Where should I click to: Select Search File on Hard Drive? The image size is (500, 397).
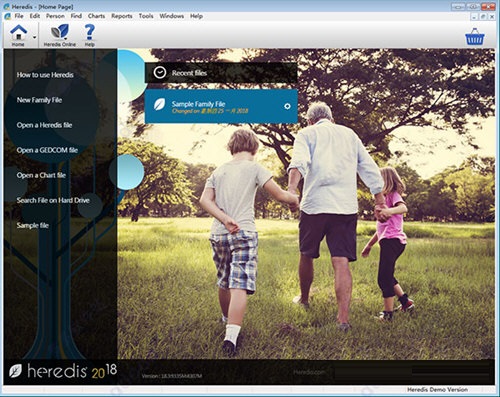tap(53, 200)
